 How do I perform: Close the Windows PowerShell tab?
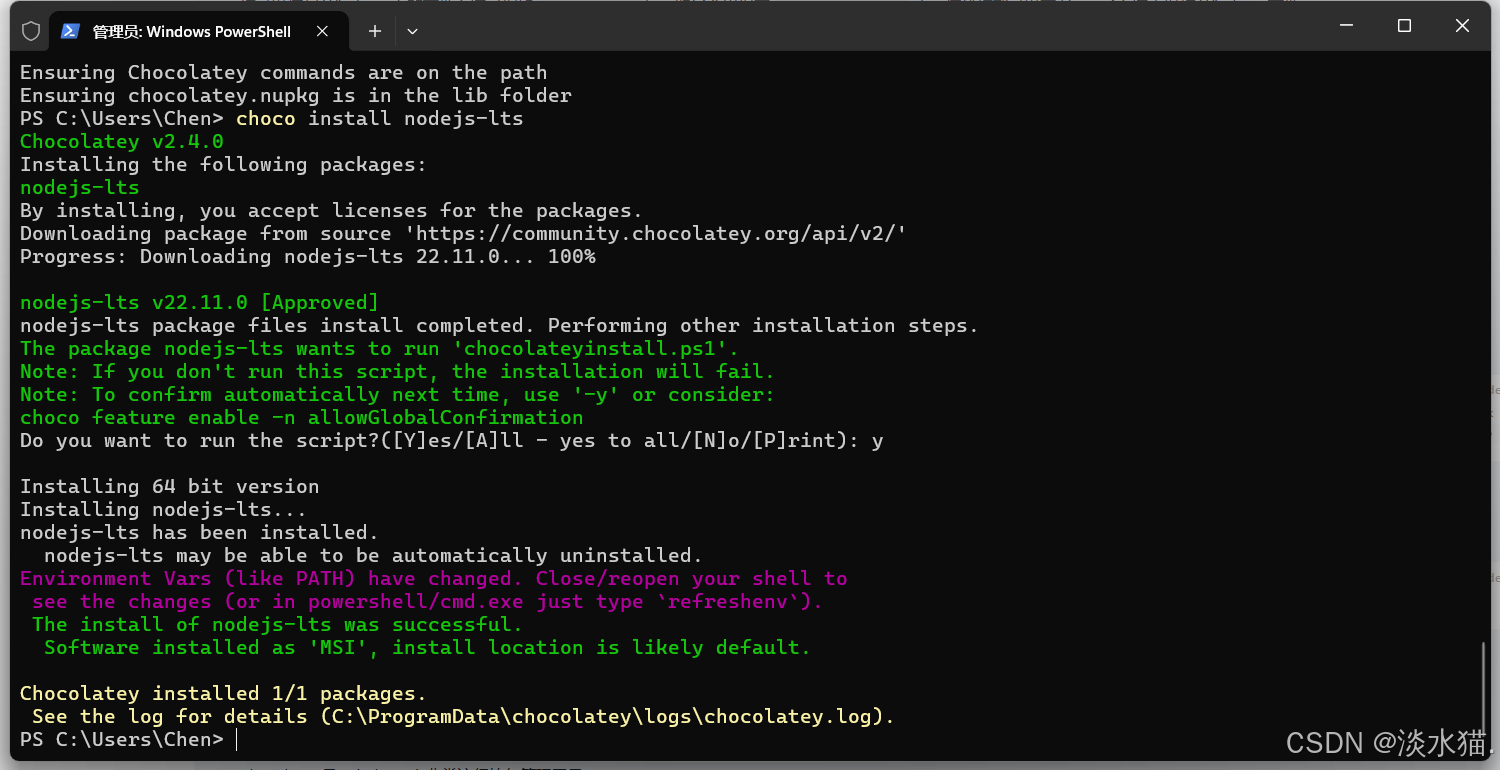coord(322,31)
